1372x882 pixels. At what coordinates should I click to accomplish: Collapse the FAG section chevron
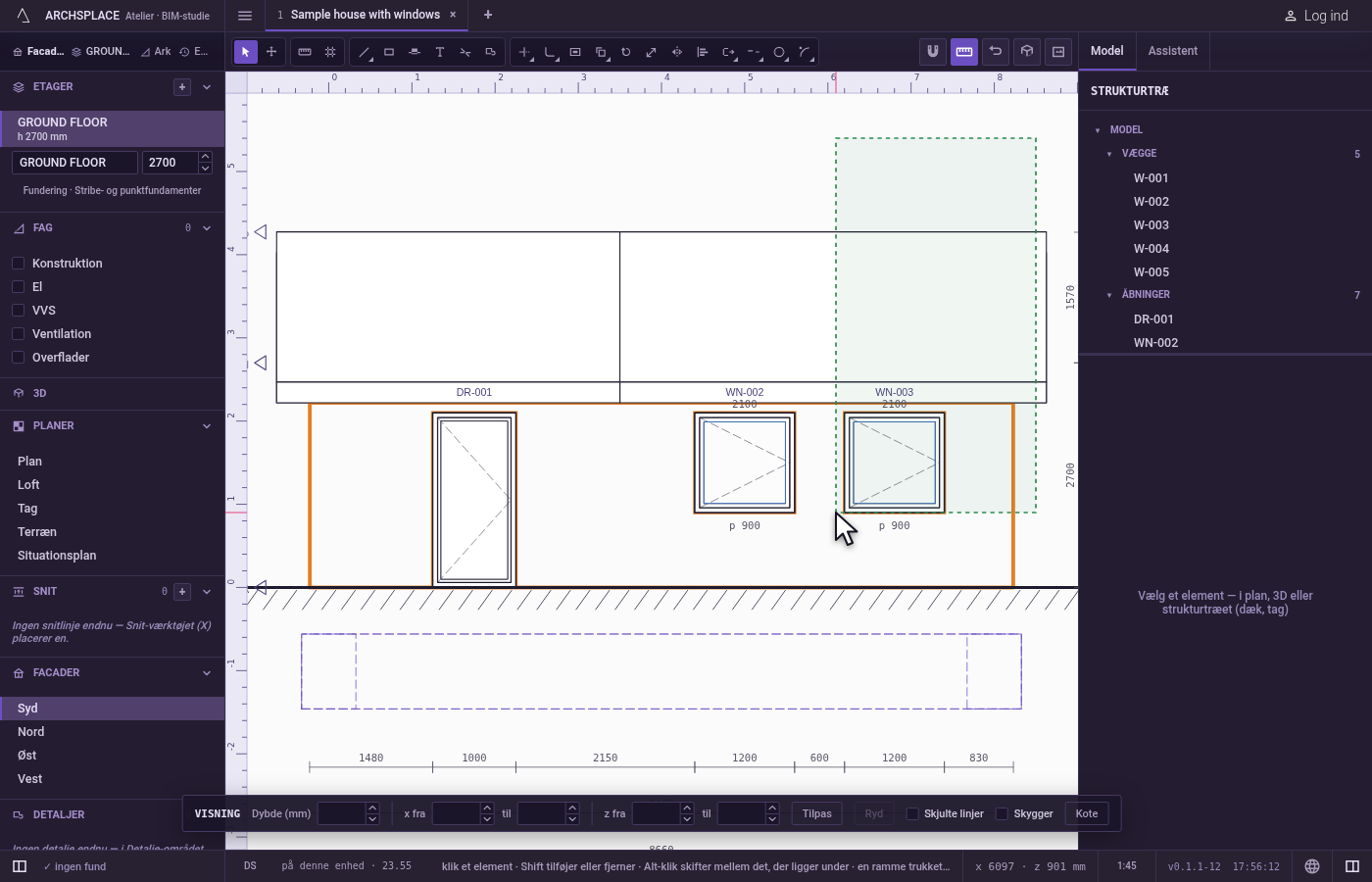coord(207,228)
